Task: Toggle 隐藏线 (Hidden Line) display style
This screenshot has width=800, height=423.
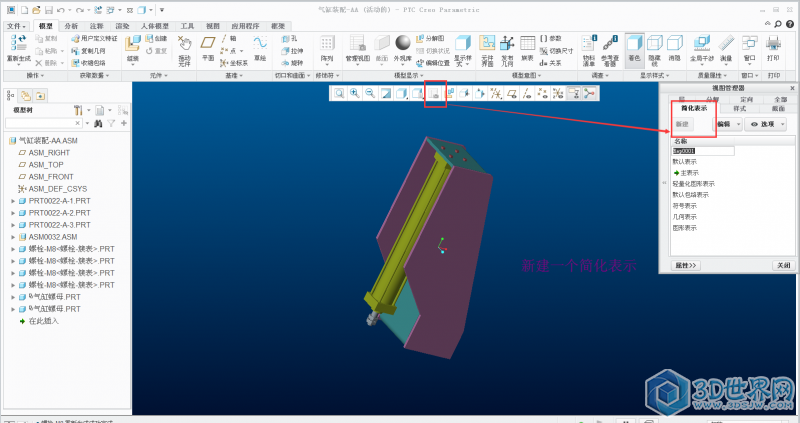Action: coord(655,46)
